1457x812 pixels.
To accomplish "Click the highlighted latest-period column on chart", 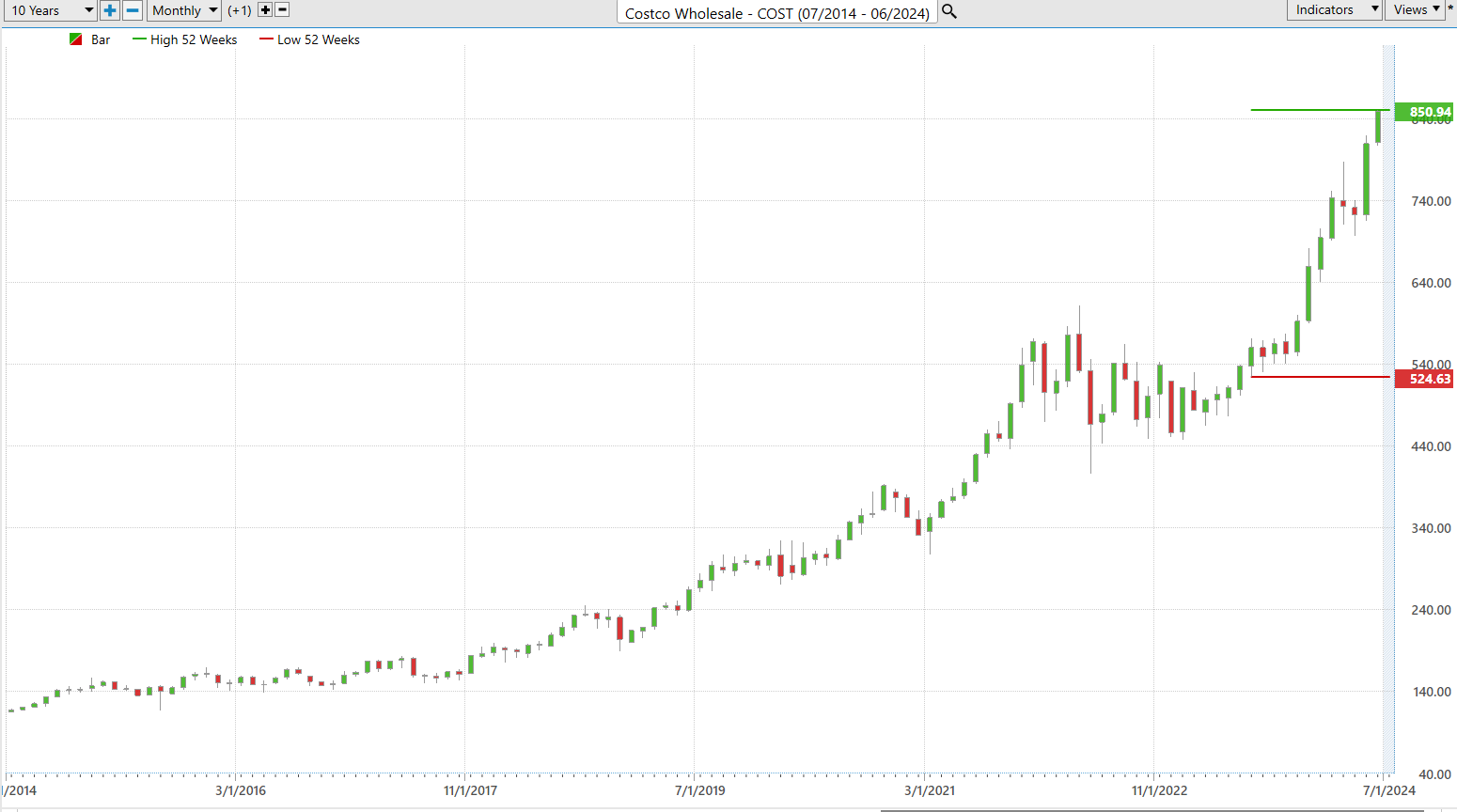I will pos(1387,409).
